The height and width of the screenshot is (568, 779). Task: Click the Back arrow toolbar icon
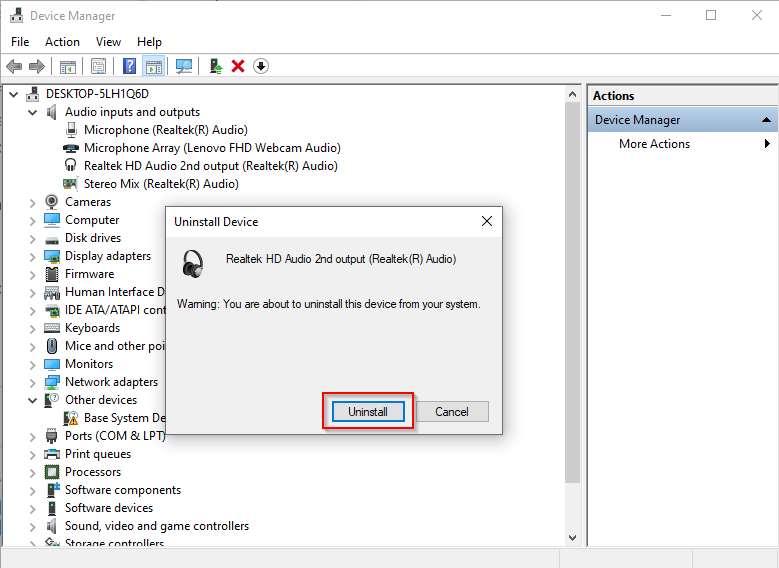pos(14,66)
